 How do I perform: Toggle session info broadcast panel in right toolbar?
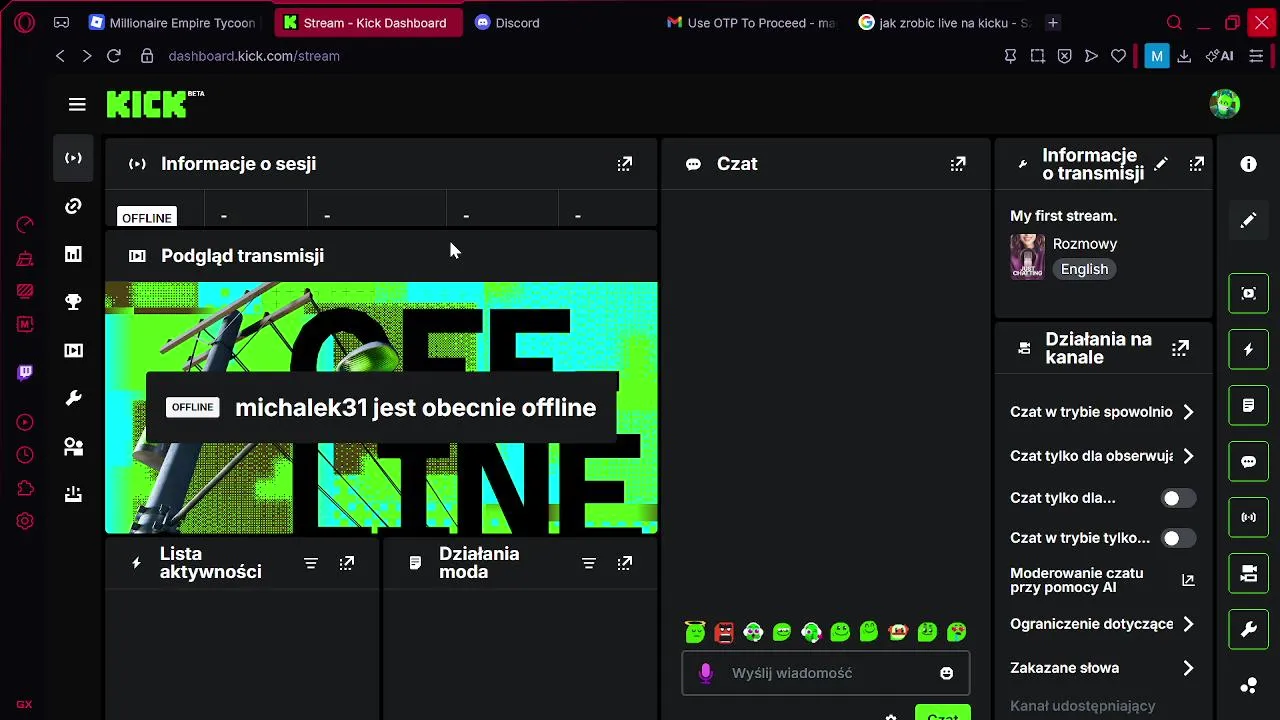[x=1248, y=518]
